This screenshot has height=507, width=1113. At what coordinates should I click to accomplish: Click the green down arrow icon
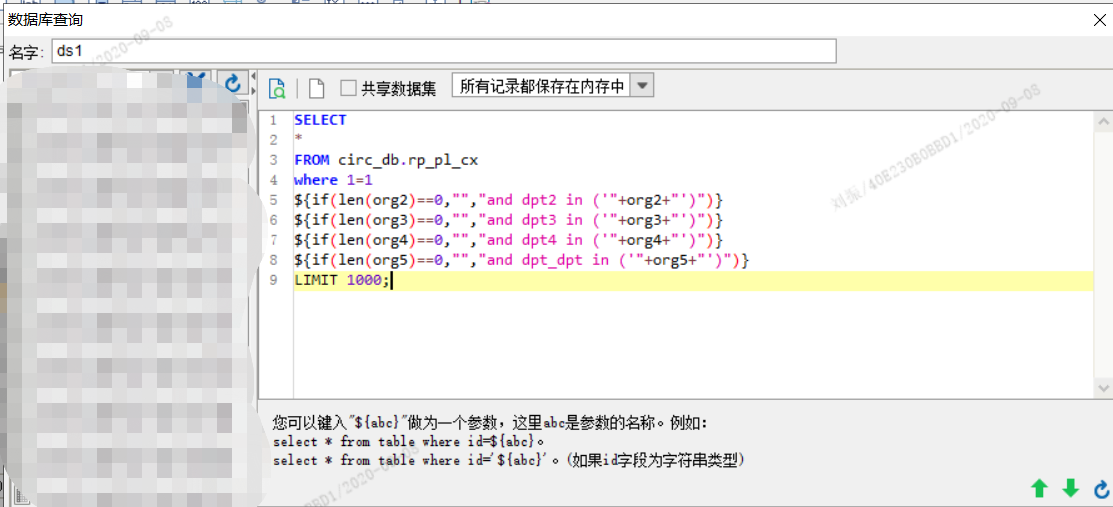(x=1070, y=488)
